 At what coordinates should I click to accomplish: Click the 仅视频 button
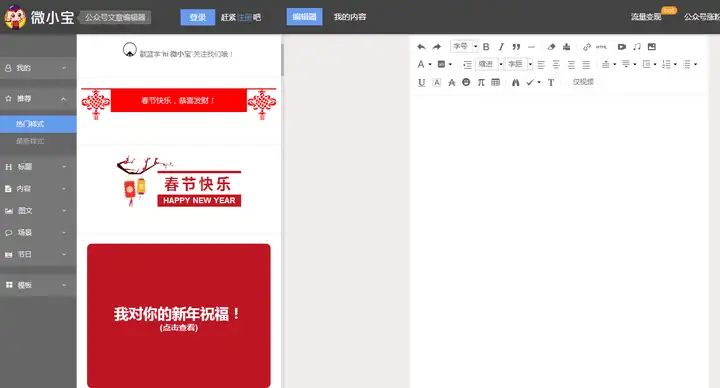[x=583, y=82]
